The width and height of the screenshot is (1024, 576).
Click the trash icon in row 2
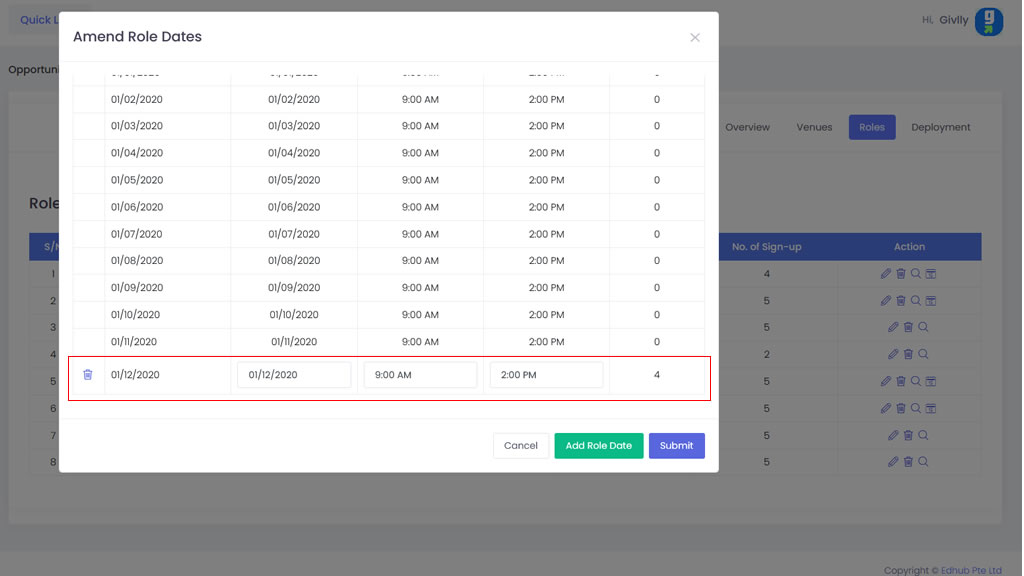901,301
